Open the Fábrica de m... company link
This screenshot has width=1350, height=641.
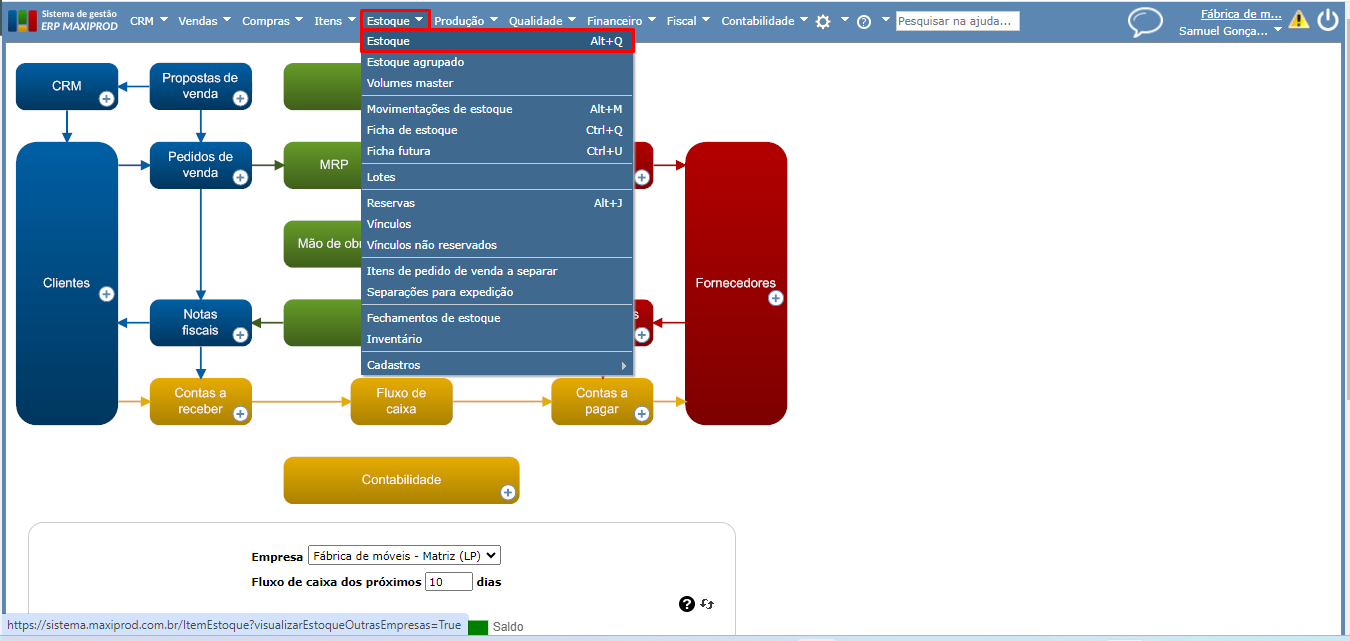(1241, 14)
